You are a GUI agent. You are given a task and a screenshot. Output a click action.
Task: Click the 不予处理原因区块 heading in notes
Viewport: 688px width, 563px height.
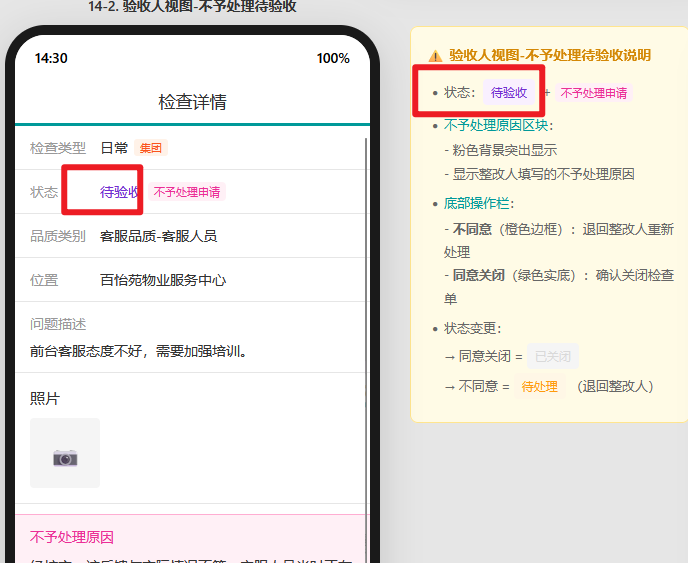(496, 126)
